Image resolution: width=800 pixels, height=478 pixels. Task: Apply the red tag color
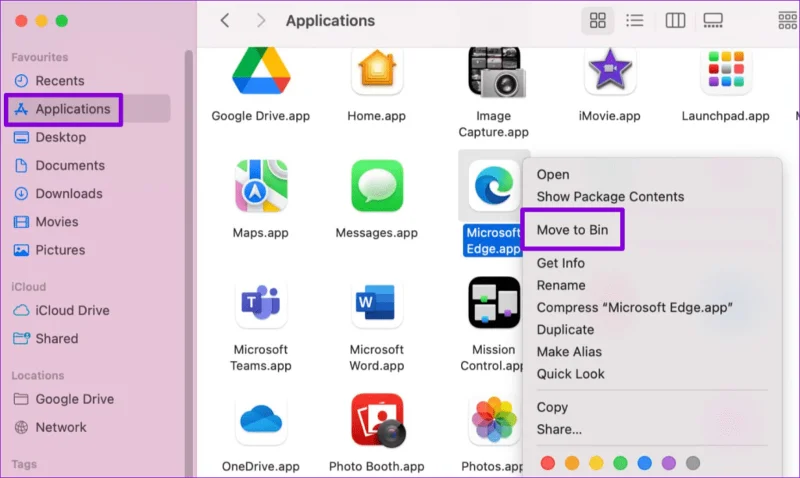point(548,463)
